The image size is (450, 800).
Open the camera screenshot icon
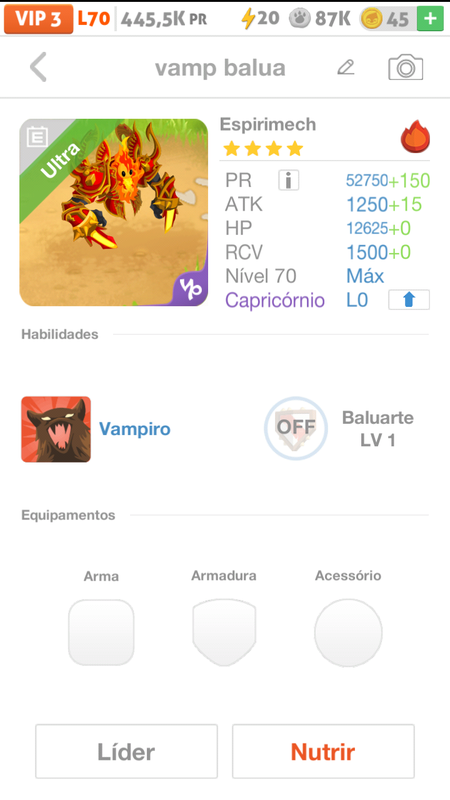point(406,67)
